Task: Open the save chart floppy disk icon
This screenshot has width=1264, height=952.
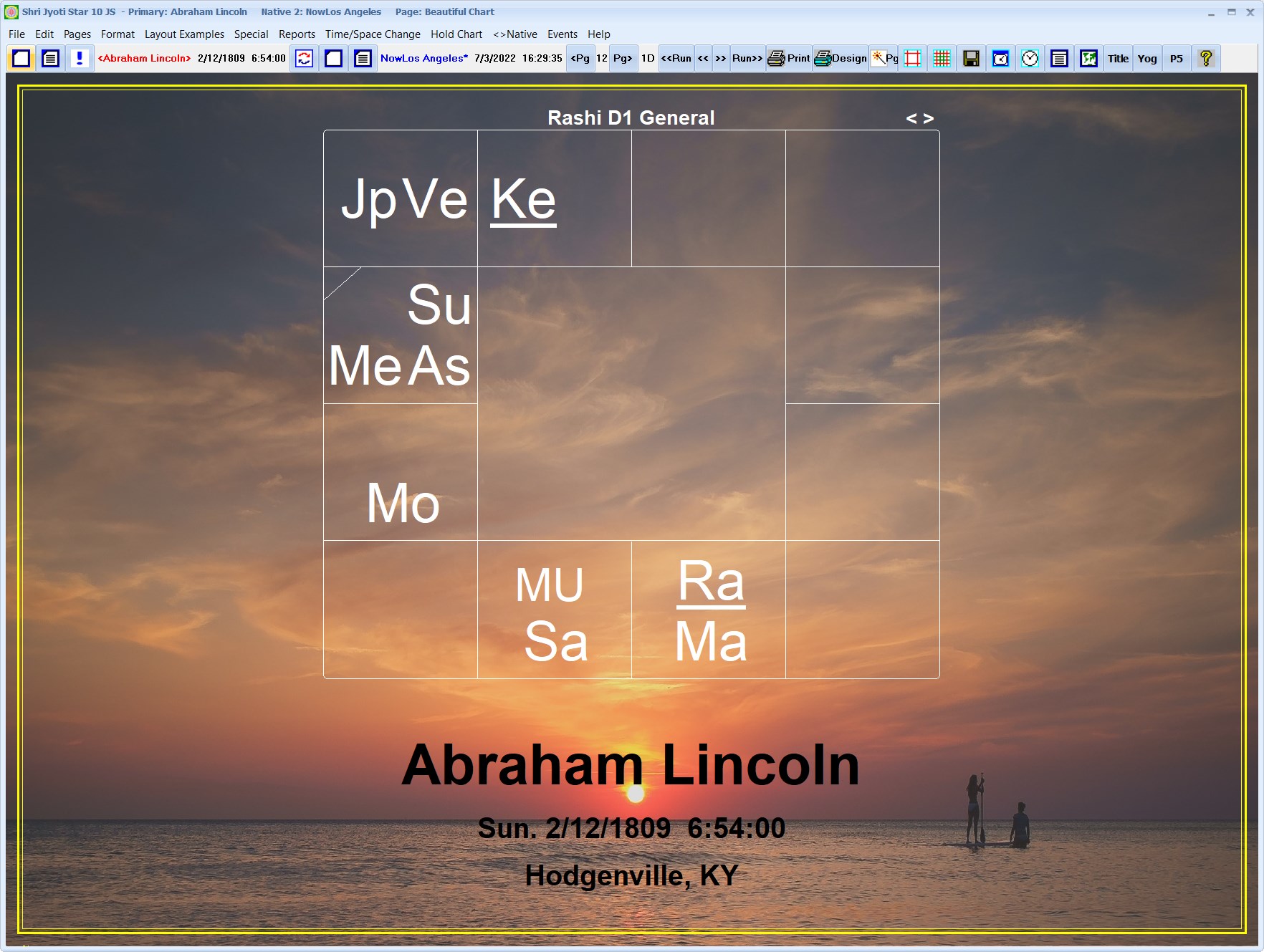Action: click(971, 59)
